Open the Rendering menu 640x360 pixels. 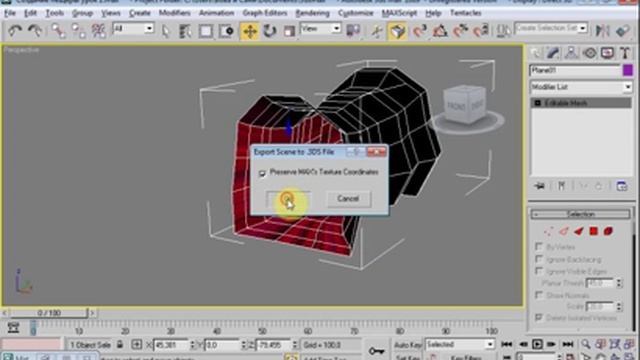coord(312,13)
